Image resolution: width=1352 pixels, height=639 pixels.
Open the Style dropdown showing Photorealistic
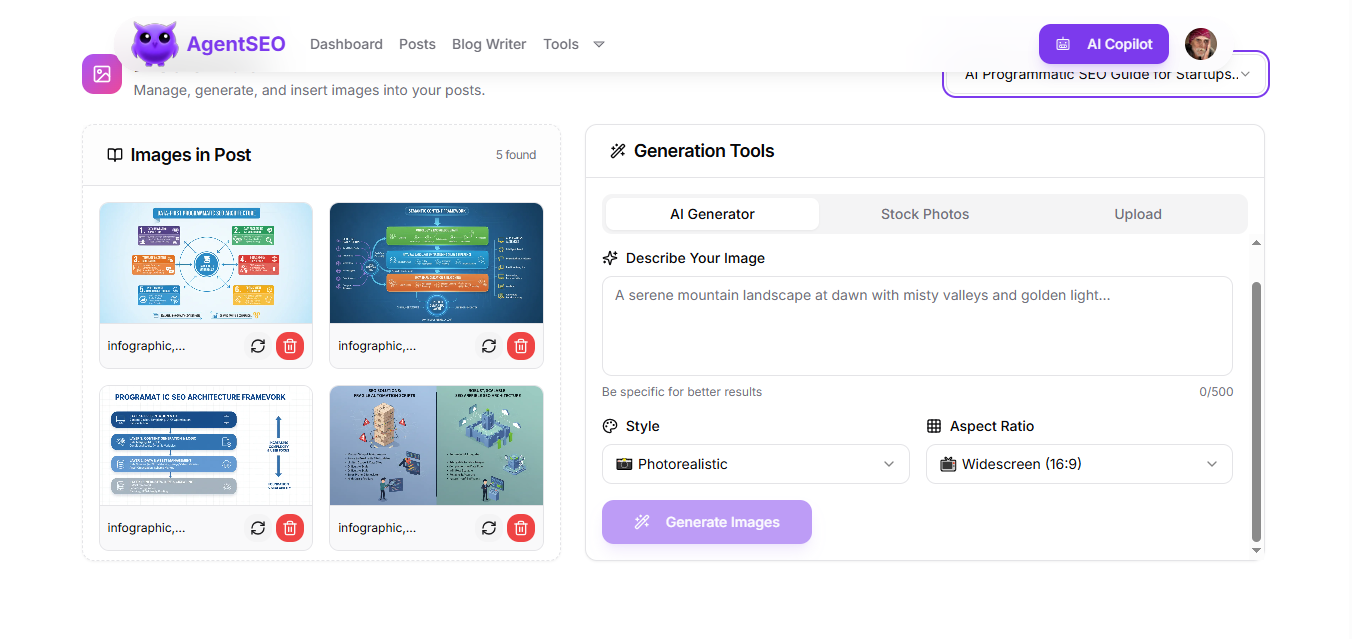(755, 464)
